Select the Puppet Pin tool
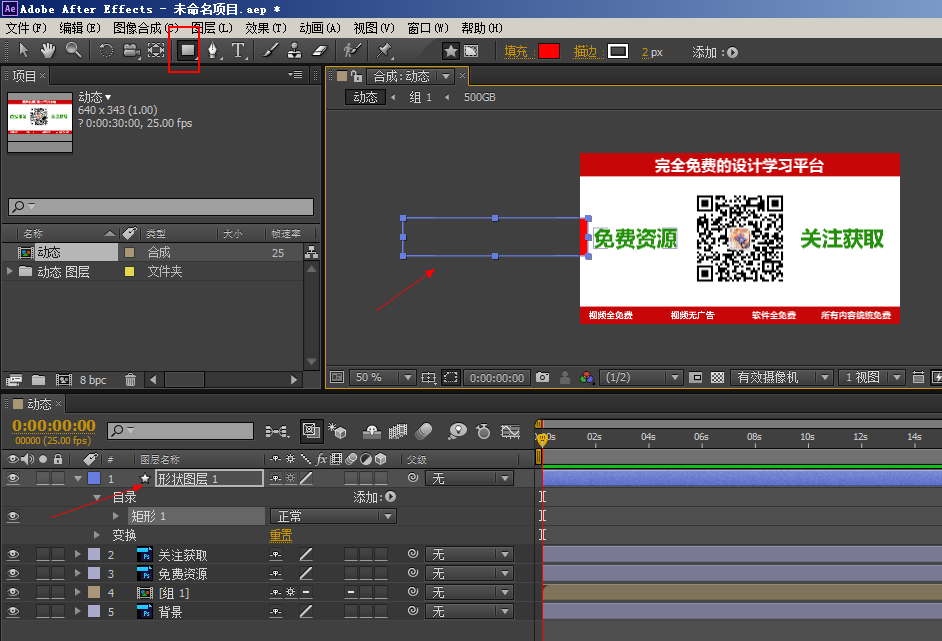Screen dimensions: 942x641 click(x=384, y=50)
